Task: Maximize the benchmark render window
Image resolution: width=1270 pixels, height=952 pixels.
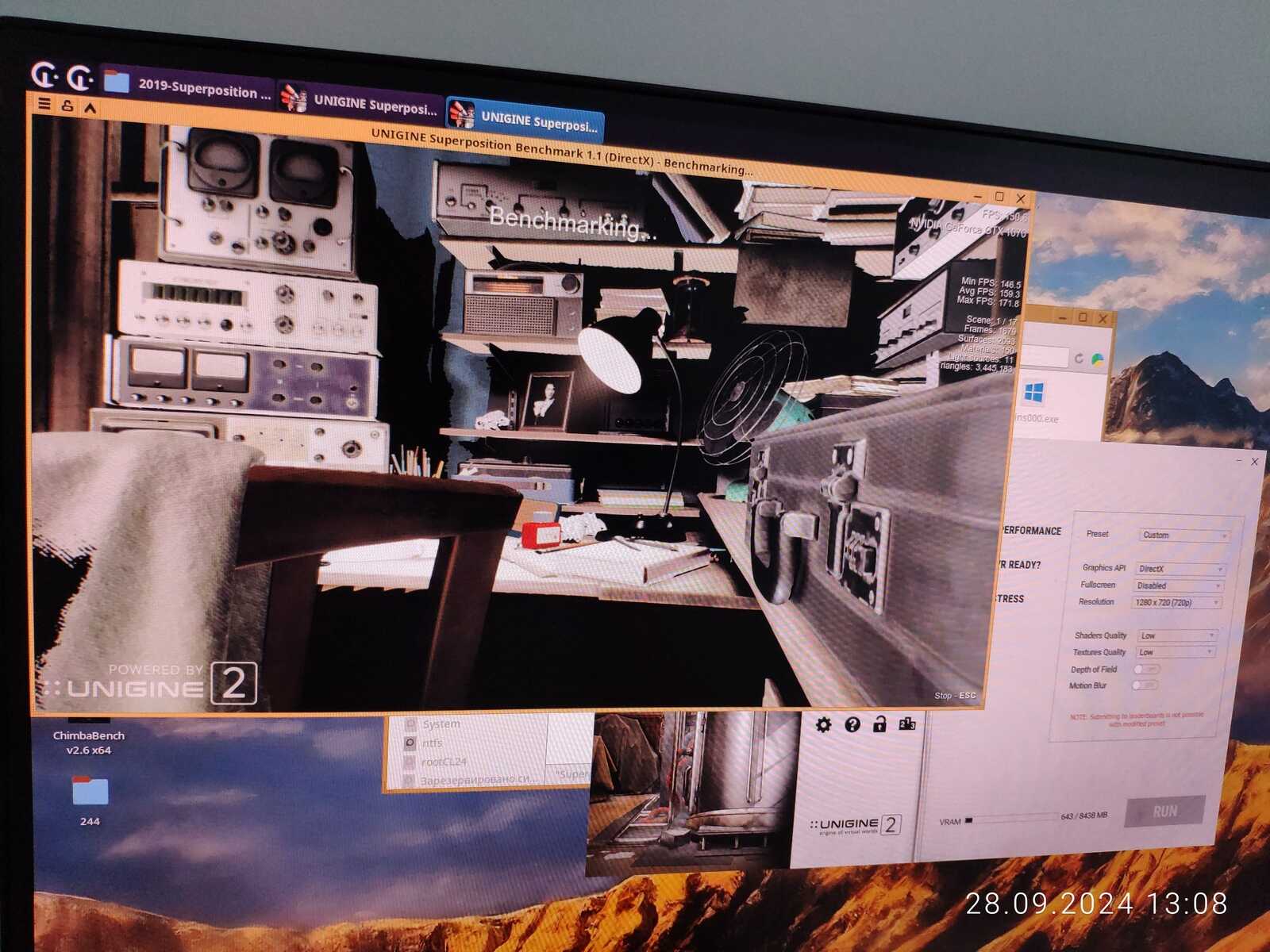Action: click(999, 196)
